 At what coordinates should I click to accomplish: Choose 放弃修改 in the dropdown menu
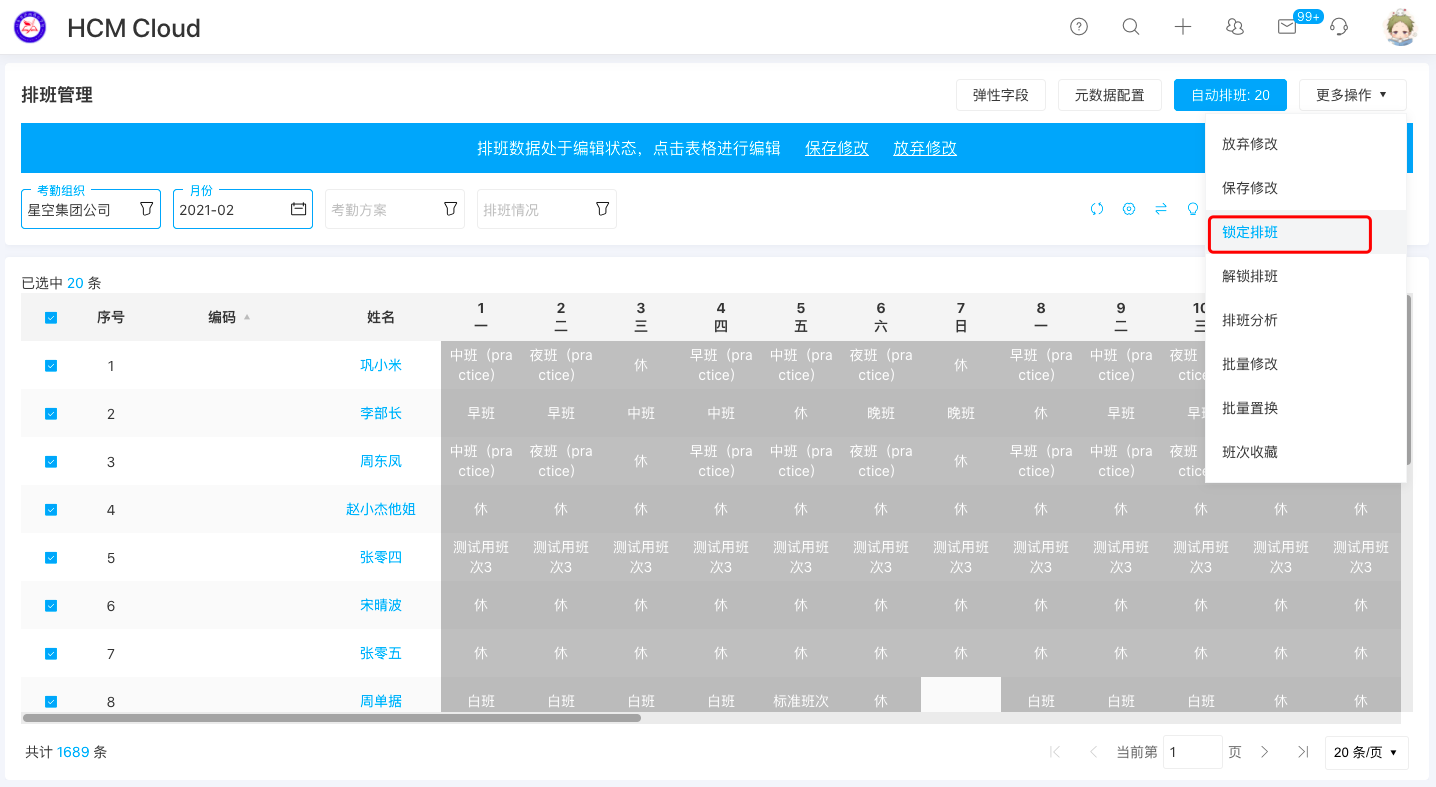click(1306, 144)
